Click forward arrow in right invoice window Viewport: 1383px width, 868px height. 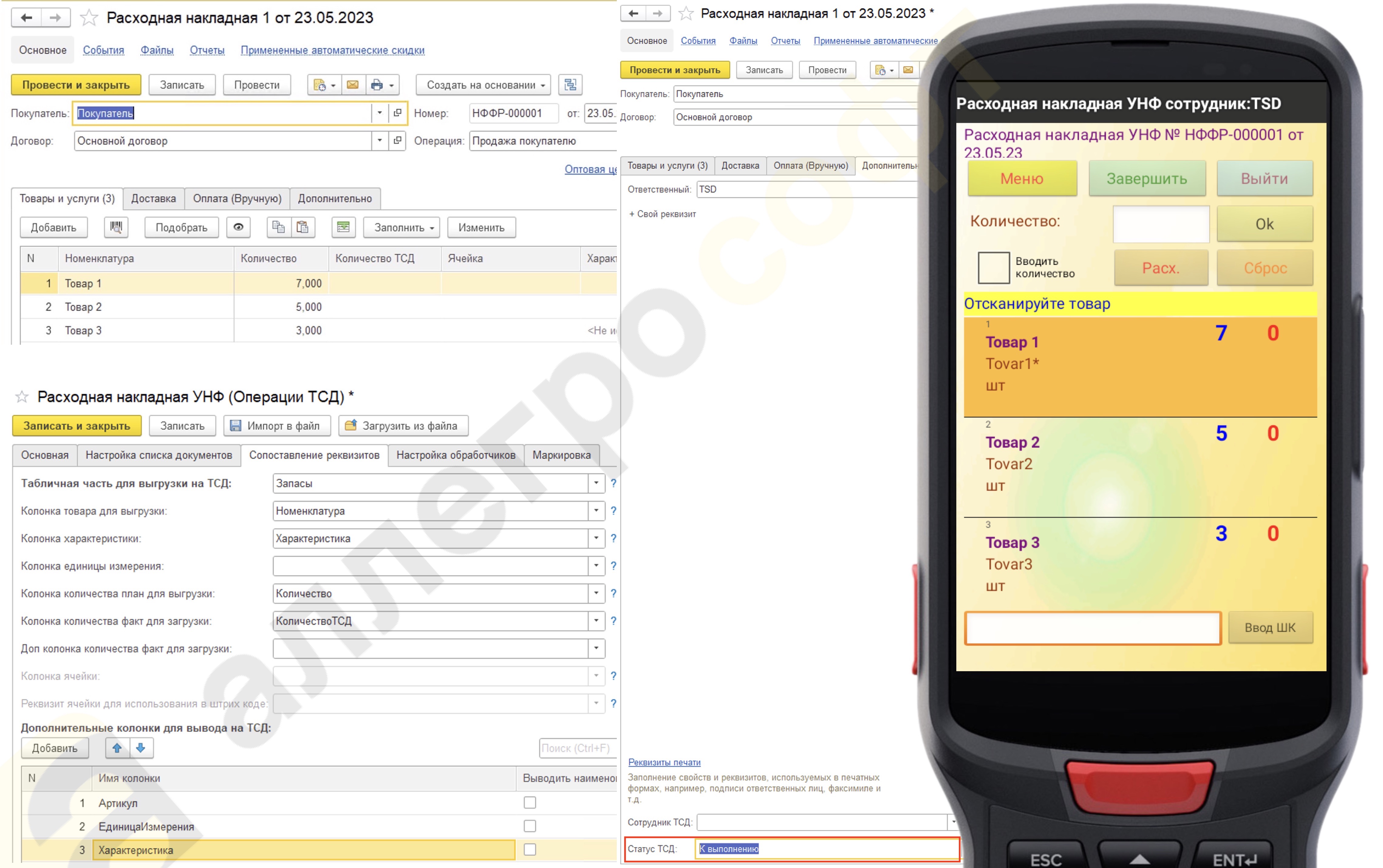pos(658,13)
